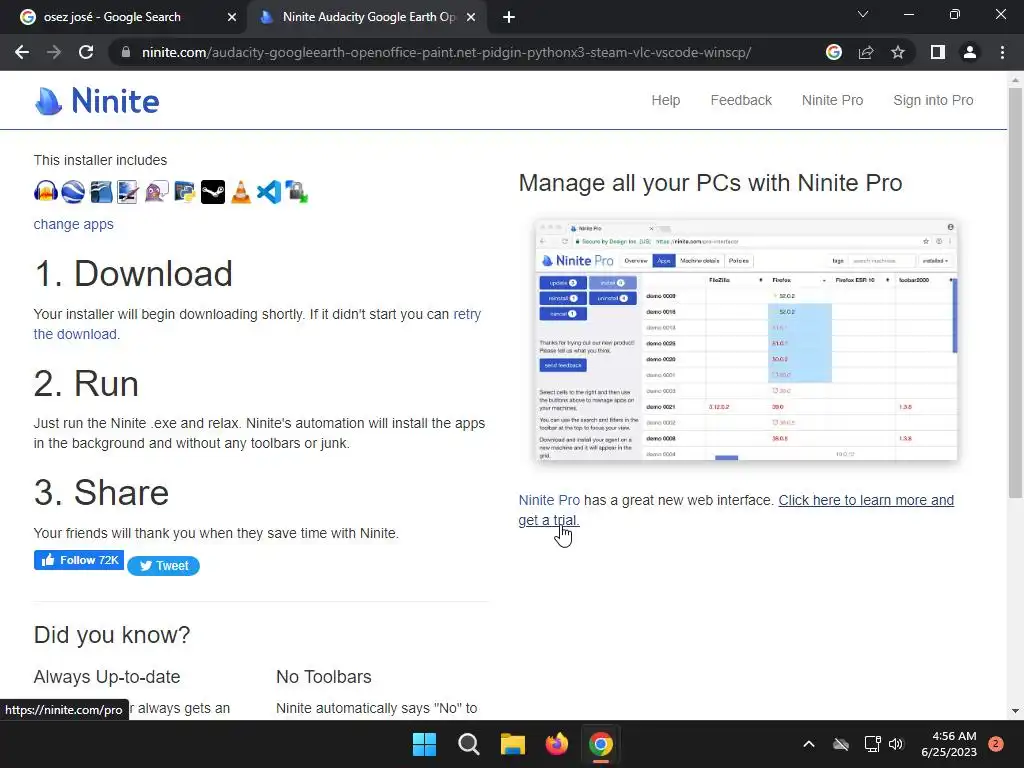Click the Pidgin app icon
This screenshot has height=768, width=1024.
[157, 192]
